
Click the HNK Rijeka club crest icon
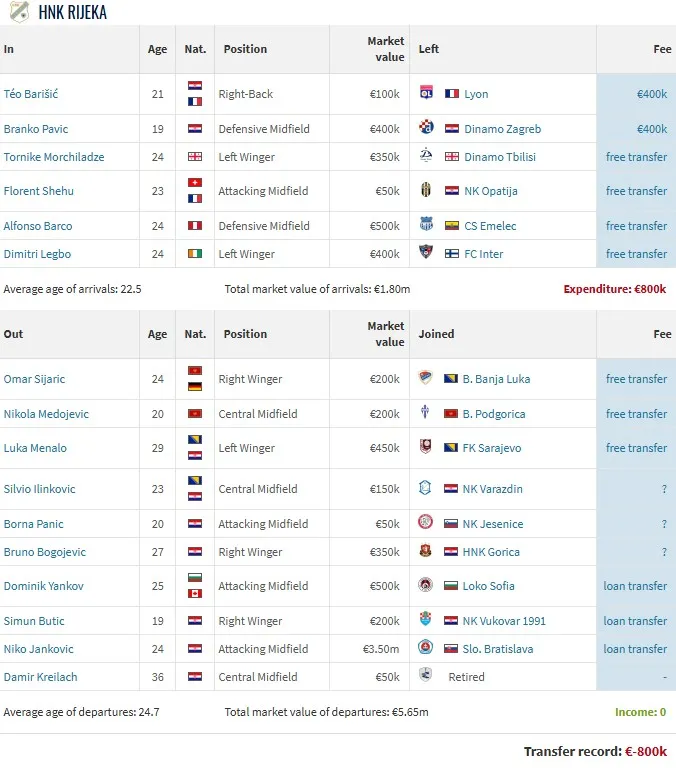pos(19,12)
